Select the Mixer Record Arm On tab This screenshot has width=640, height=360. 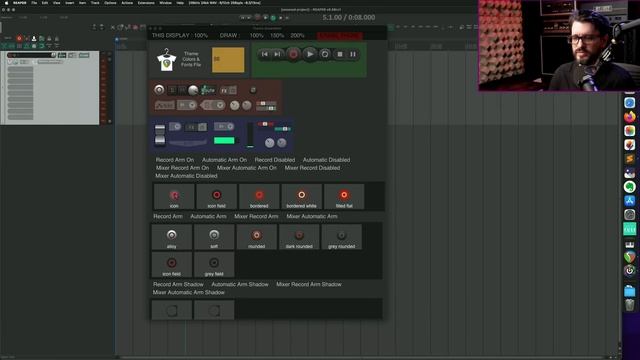click(182, 168)
